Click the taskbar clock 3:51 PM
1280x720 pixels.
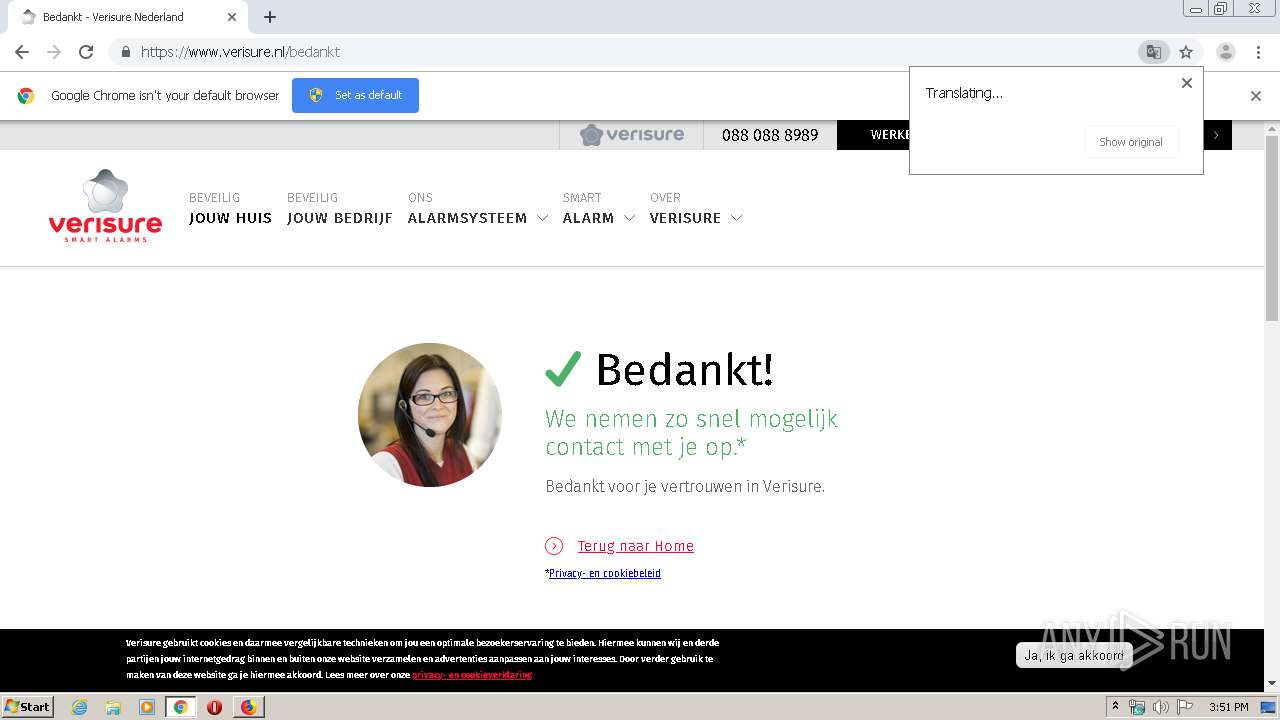point(1228,707)
